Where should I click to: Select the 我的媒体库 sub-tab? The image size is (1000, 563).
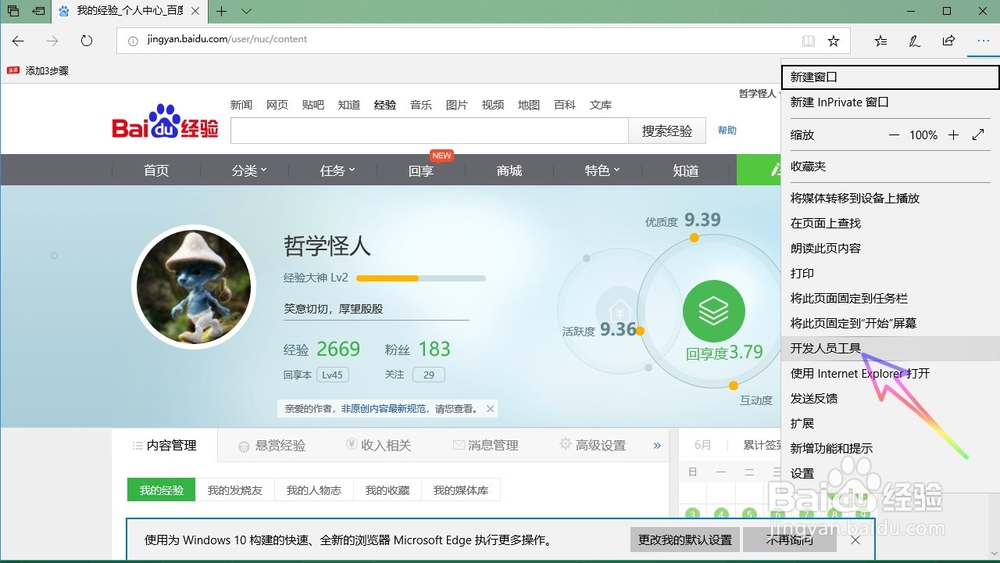click(x=460, y=490)
